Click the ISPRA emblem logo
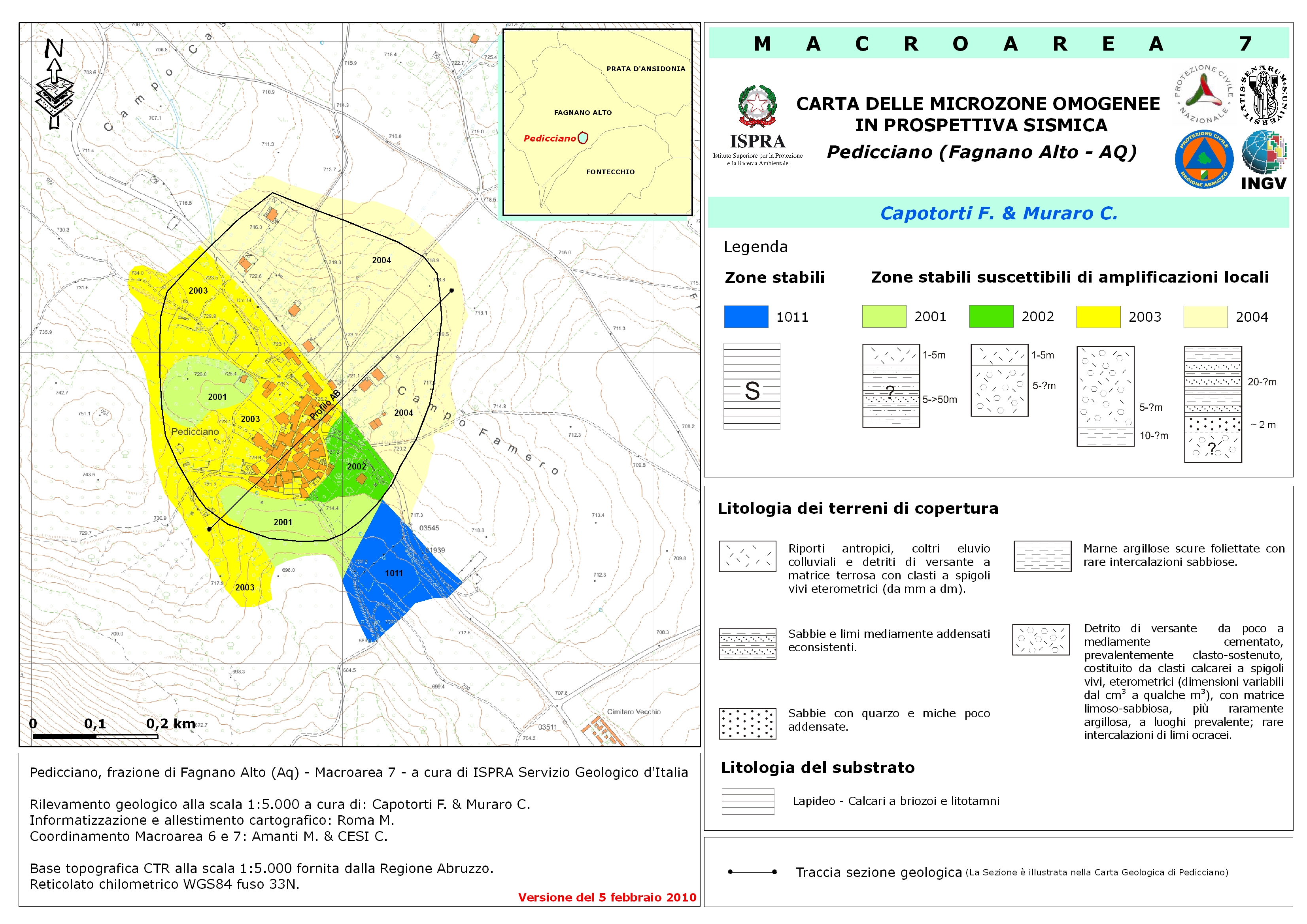 click(757, 106)
